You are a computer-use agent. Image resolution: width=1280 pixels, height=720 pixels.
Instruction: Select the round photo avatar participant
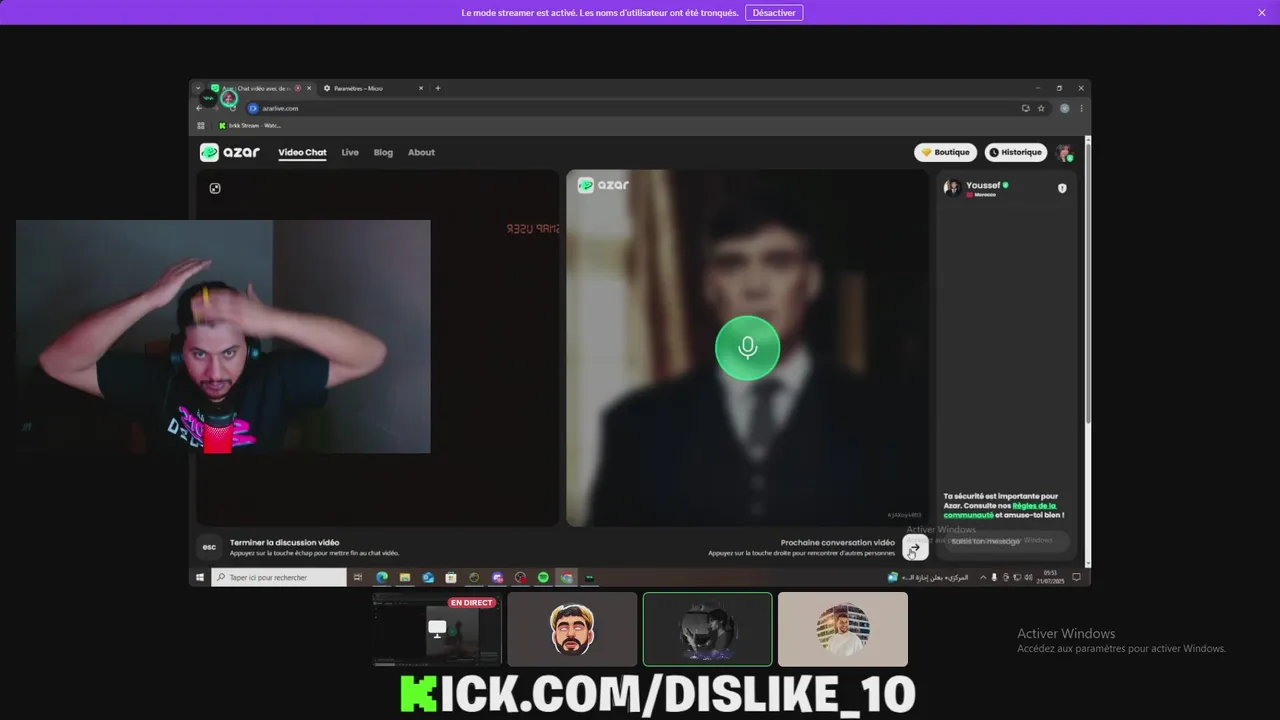[x=843, y=629]
